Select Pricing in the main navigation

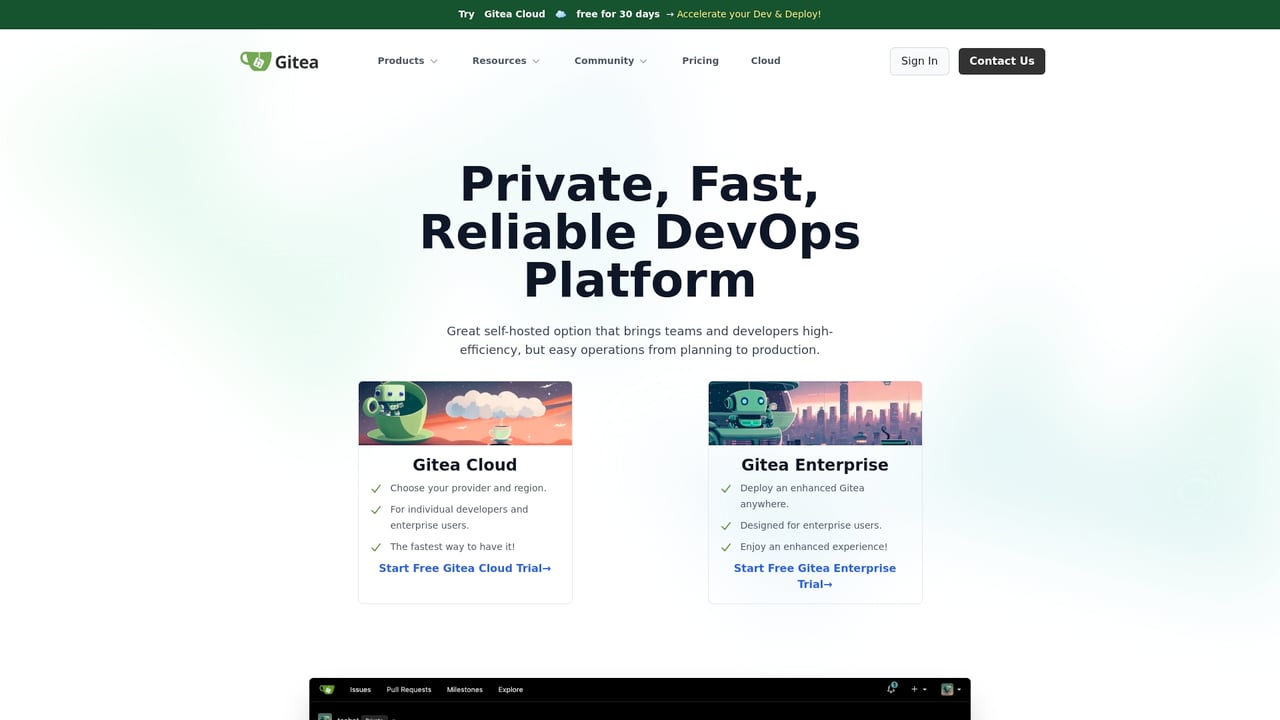tap(700, 60)
